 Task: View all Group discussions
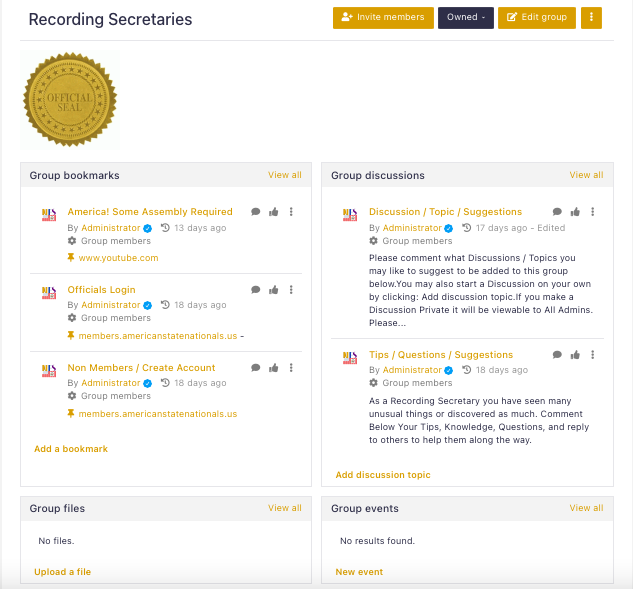(x=586, y=175)
